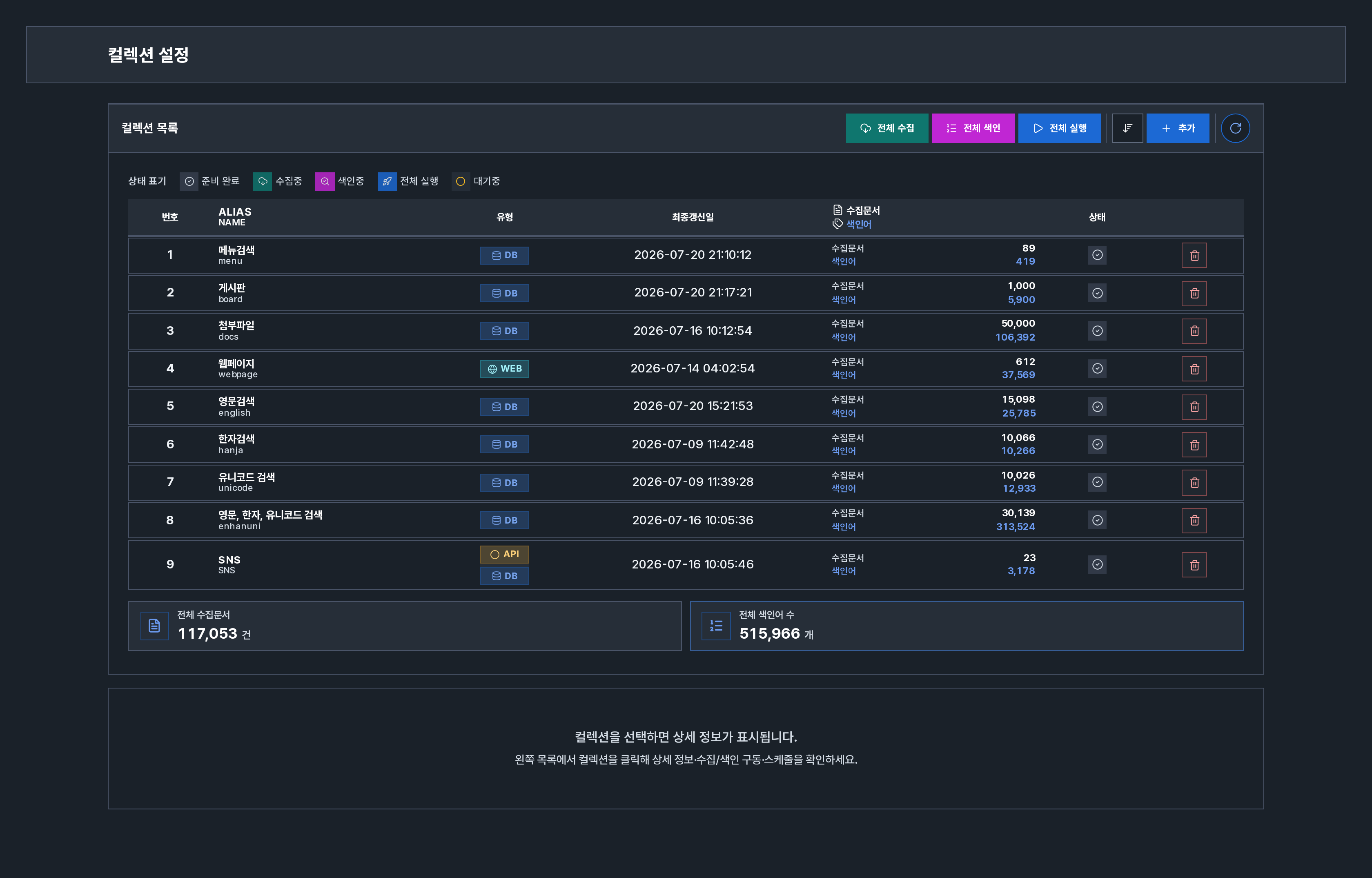Viewport: 1372px width, 878px height.
Task: Click the 전체 수집문서 117,053 summary card
Action: 405,626
